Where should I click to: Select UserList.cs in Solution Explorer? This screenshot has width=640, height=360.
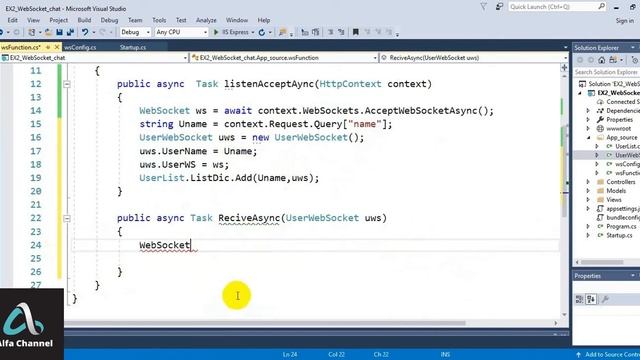[627, 147]
